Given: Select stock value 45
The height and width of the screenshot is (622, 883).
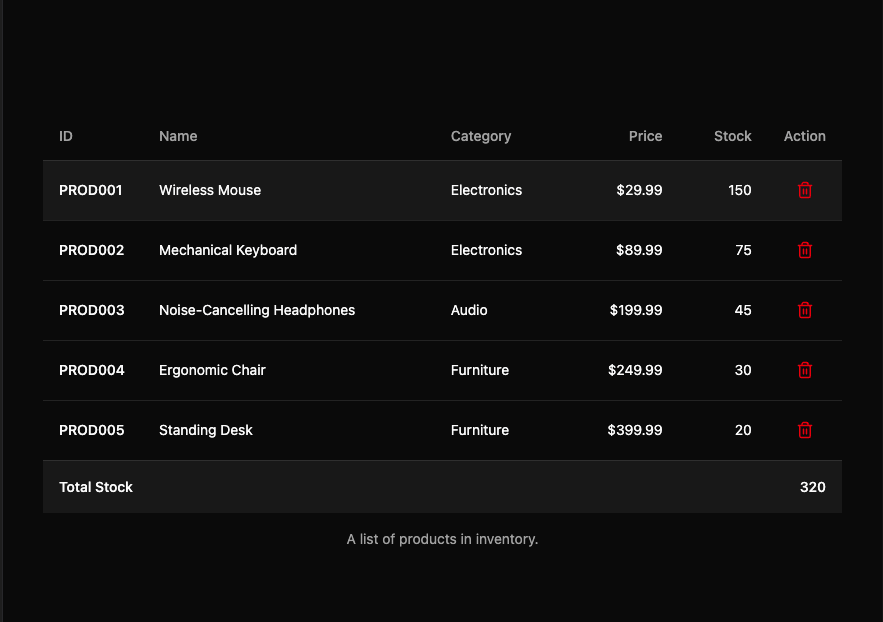Looking at the screenshot, I should 743,310.
